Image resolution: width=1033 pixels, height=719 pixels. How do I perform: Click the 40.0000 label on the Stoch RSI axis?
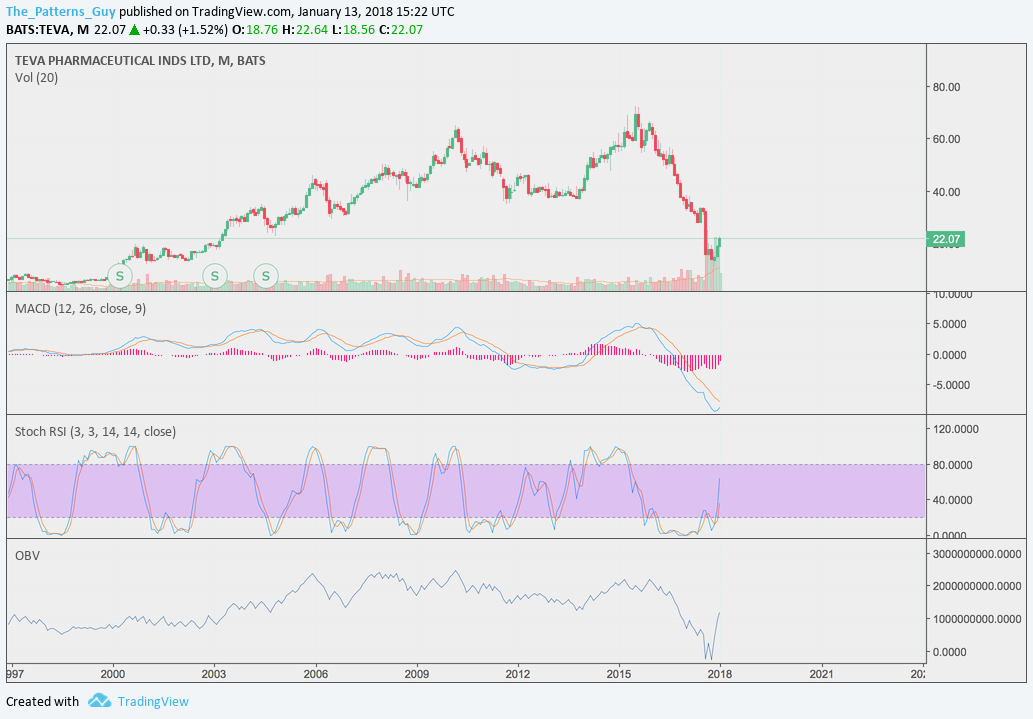pyautogui.click(x=953, y=500)
